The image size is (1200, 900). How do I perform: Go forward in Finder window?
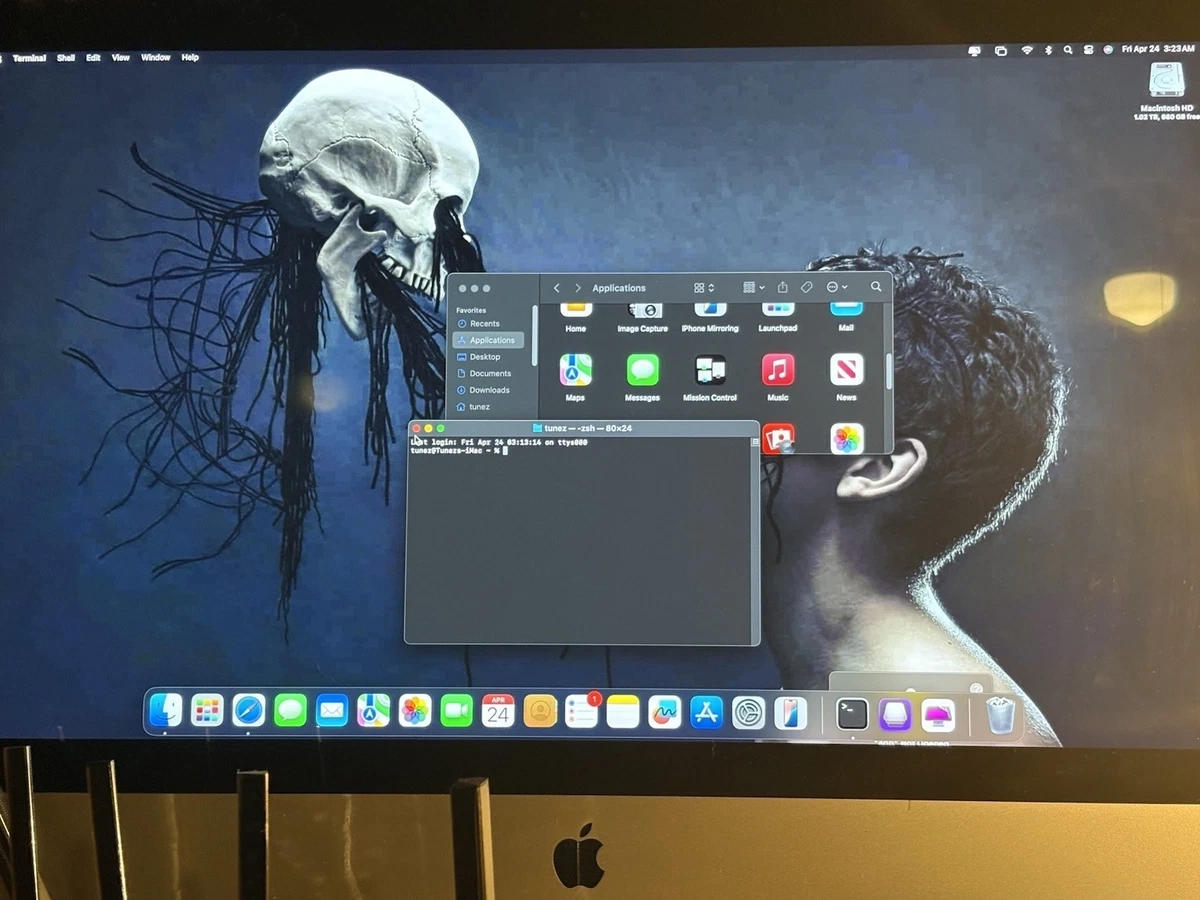coord(577,288)
